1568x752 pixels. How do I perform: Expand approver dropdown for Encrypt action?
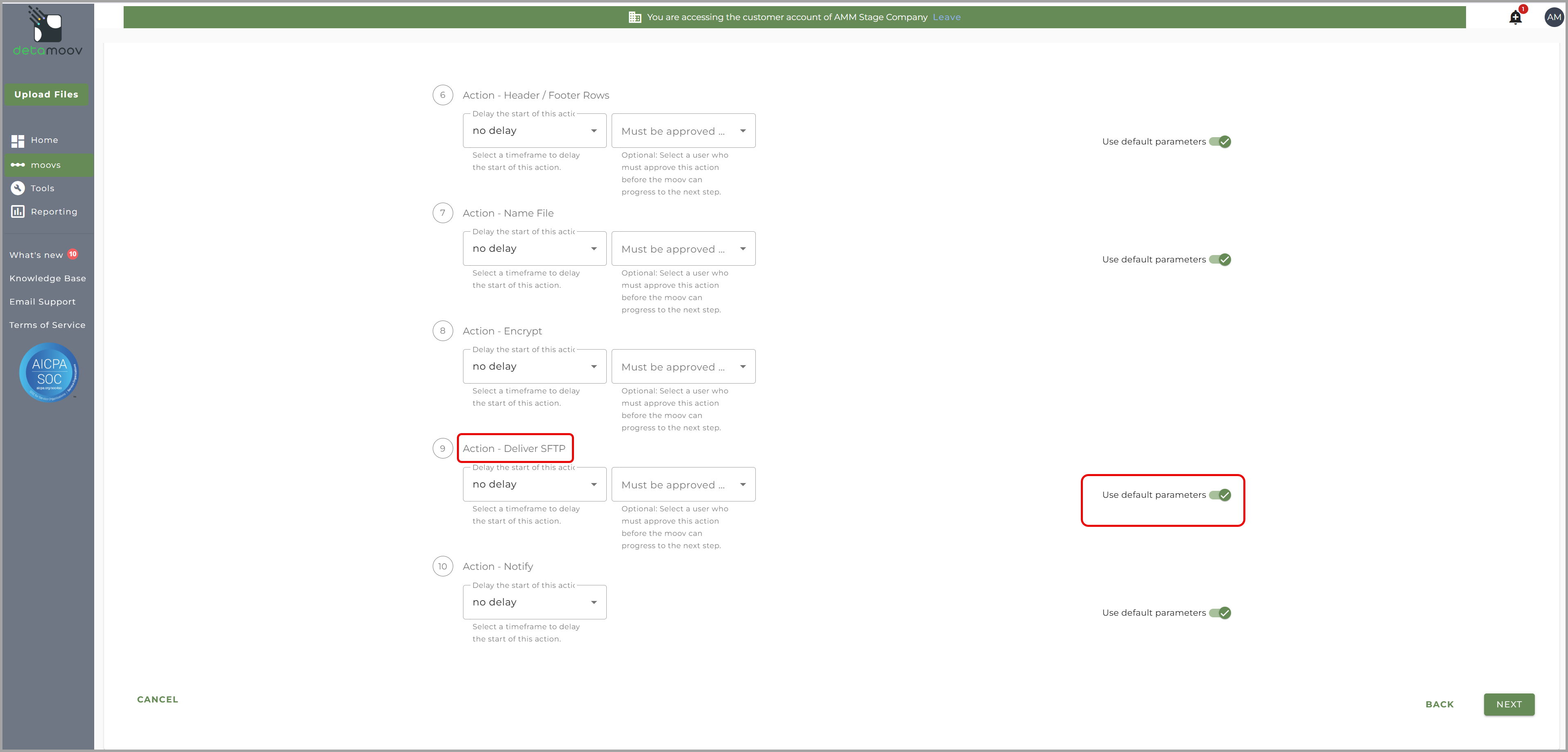click(x=683, y=367)
